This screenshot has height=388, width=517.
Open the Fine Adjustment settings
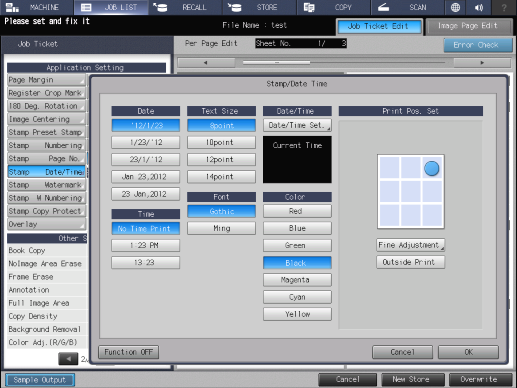[411, 245]
